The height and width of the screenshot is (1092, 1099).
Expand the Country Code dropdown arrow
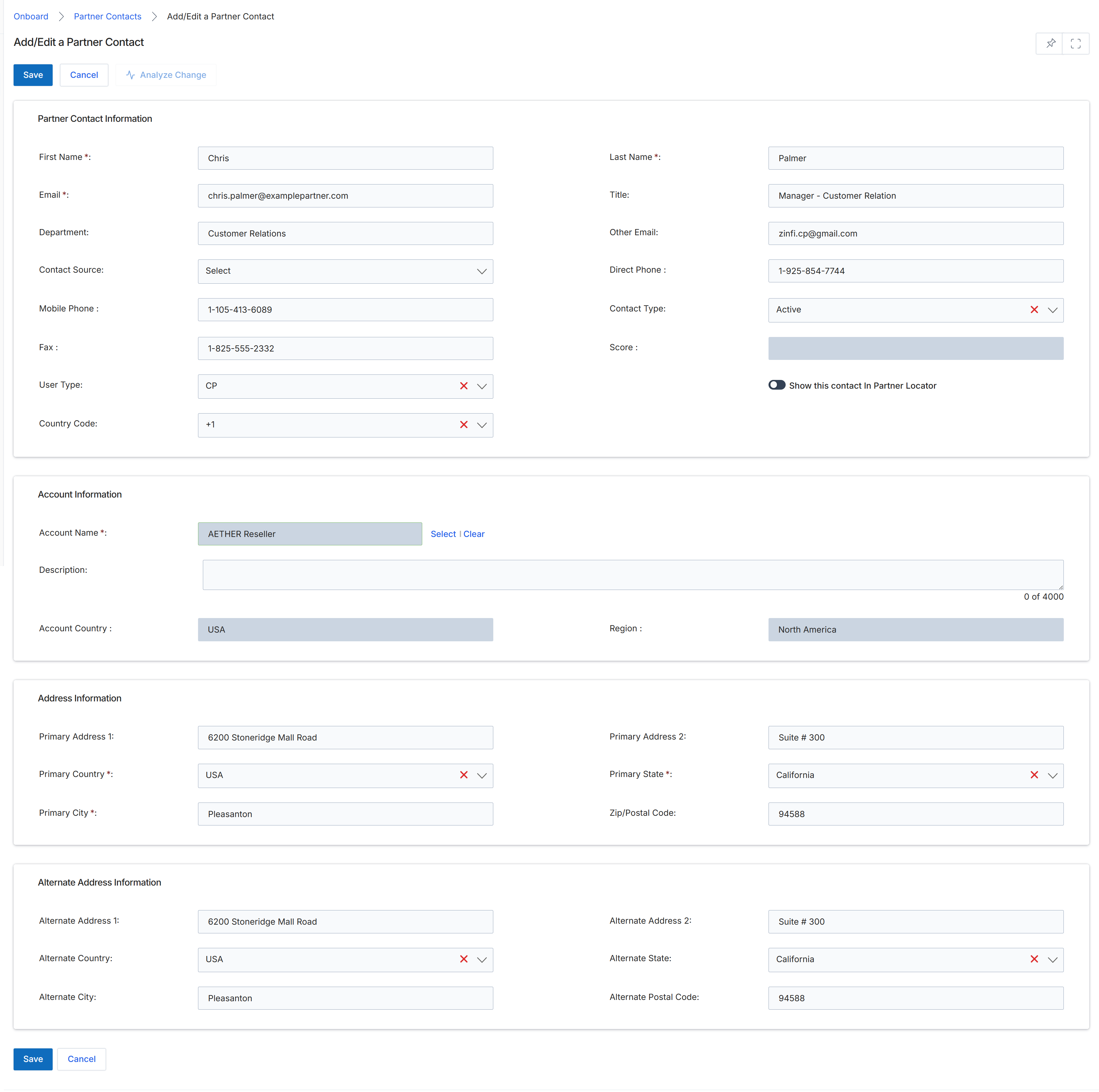point(482,425)
